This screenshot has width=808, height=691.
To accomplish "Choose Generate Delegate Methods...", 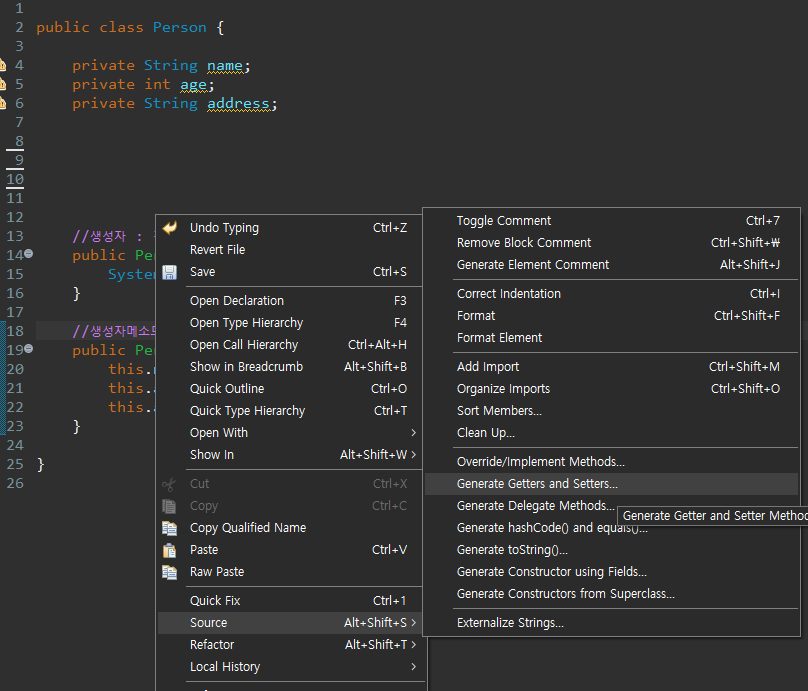I will pyautogui.click(x=536, y=506).
